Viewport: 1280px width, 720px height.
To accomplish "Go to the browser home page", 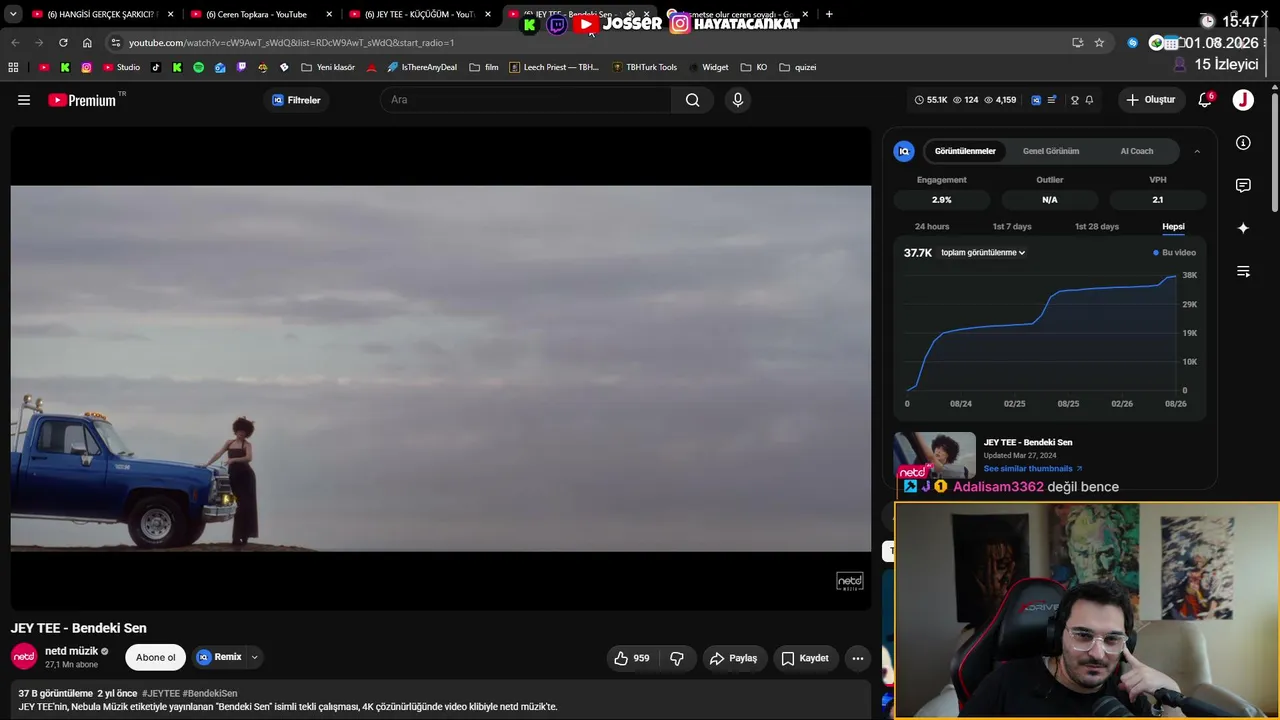I will point(87,43).
